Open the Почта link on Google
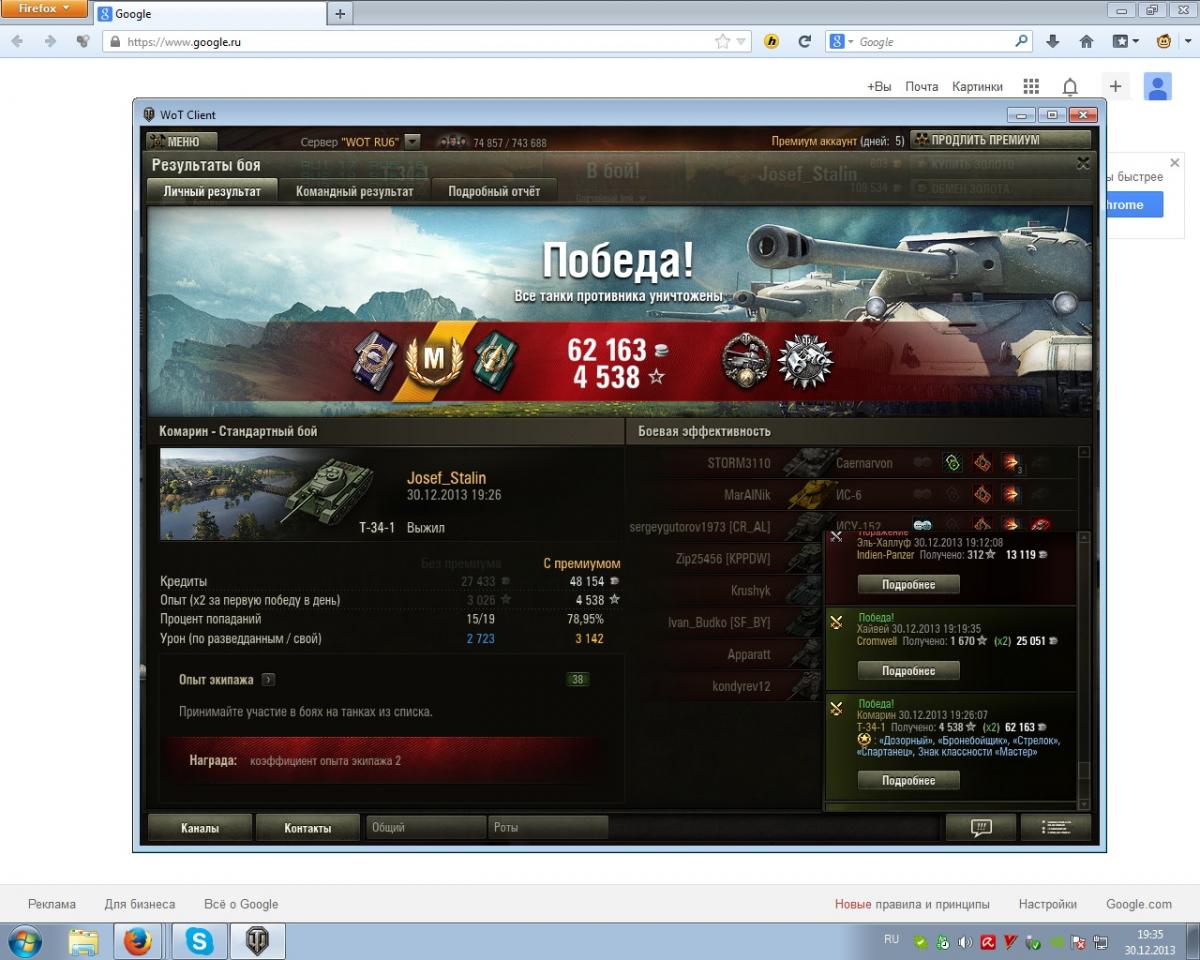 coord(922,87)
